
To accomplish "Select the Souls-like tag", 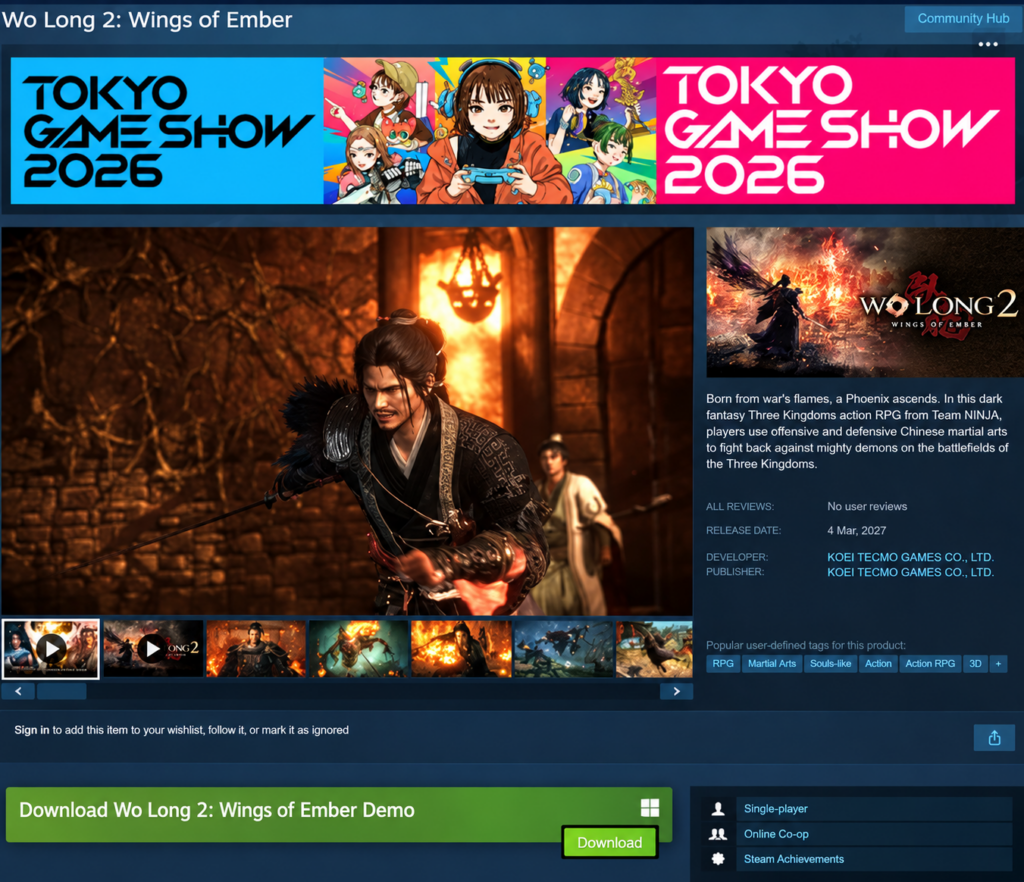I will tap(830, 663).
